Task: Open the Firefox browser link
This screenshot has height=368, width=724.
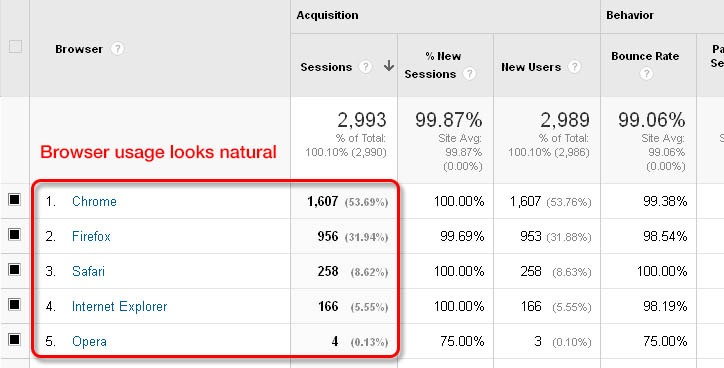Action: click(x=91, y=236)
